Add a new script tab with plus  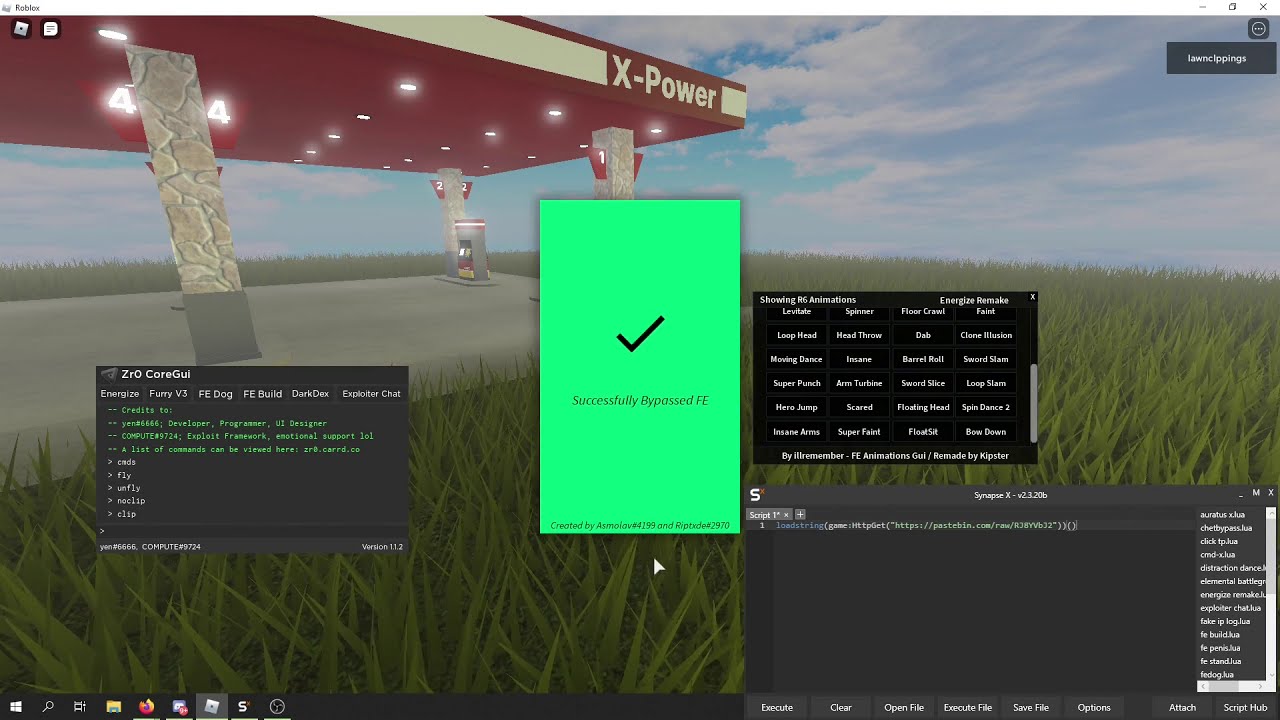click(x=800, y=514)
